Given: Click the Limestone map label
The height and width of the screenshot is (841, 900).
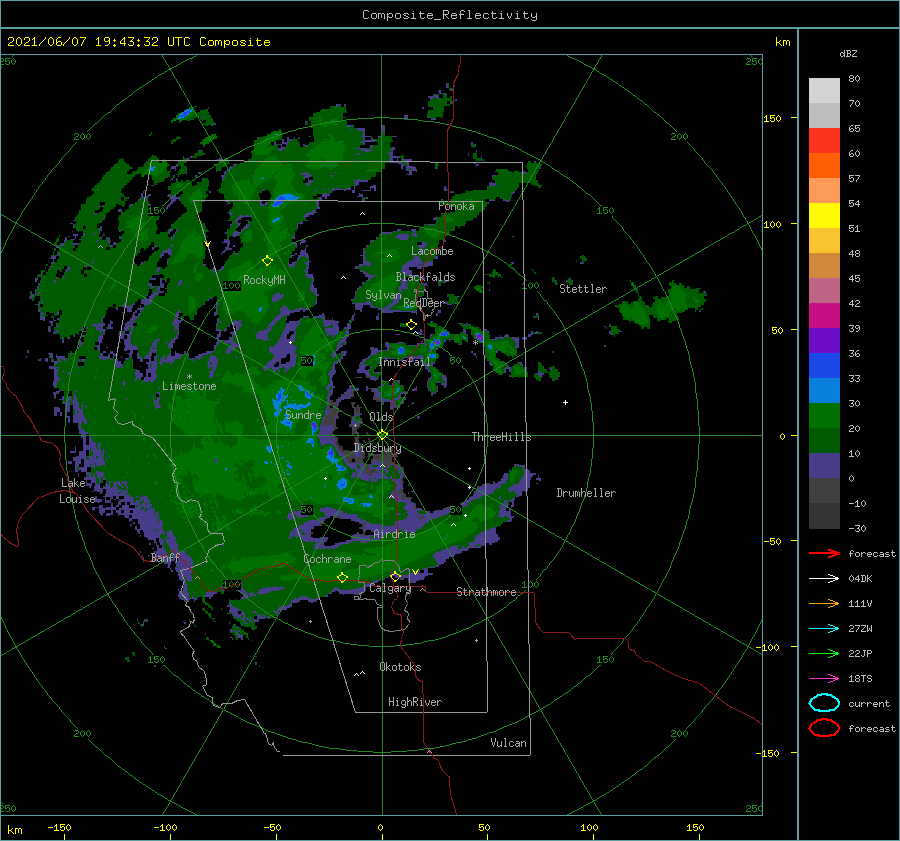Looking at the screenshot, I should coord(189,386).
